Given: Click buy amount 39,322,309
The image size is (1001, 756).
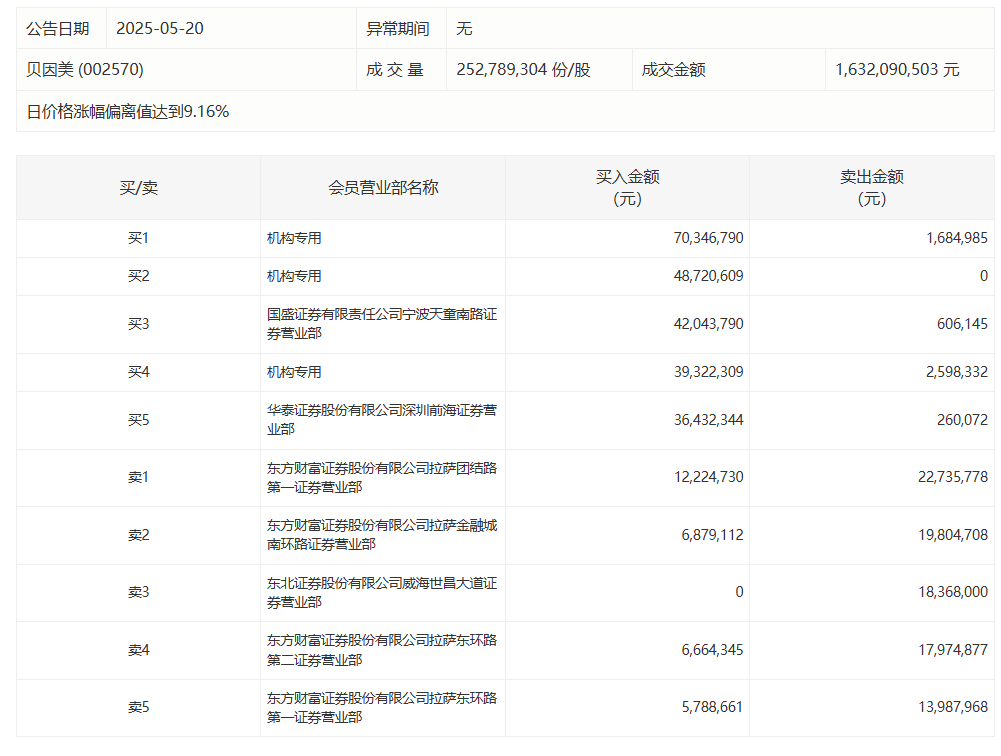Looking at the screenshot, I should click(709, 372).
